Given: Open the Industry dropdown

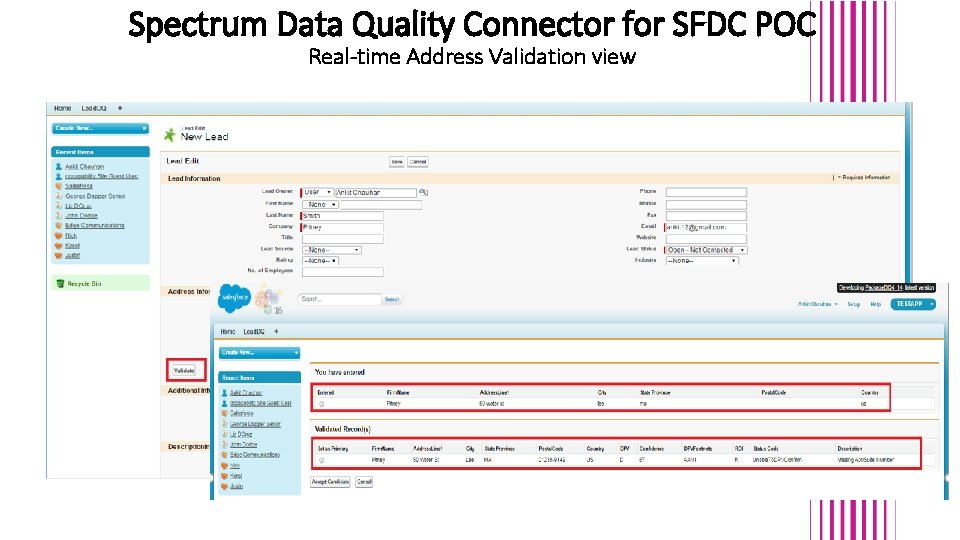Looking at the screenshot, I should coord(702,261).
